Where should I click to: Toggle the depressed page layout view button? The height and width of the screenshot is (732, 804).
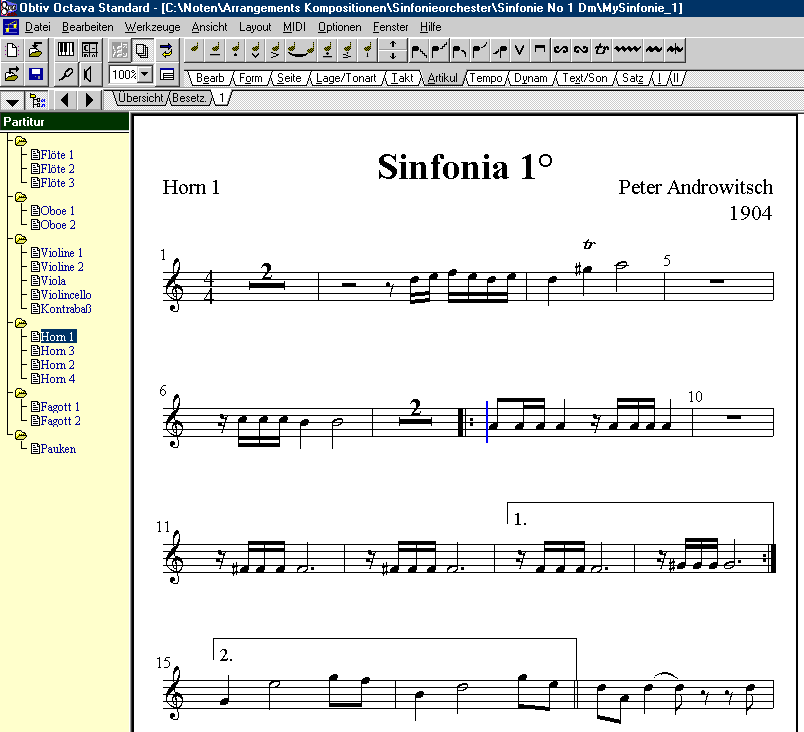pyautogui.click(x=119, y=50)
